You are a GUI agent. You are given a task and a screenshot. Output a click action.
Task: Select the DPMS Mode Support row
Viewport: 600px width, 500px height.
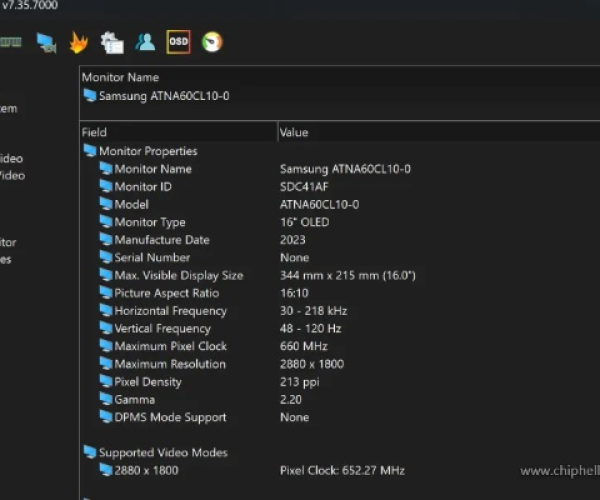[170, 417]
